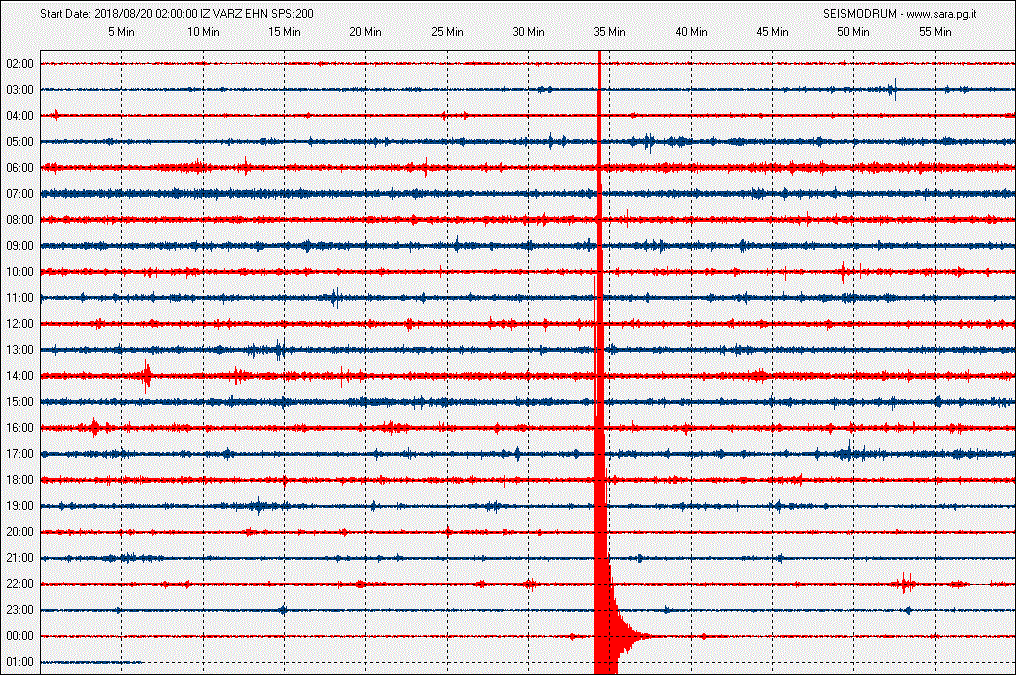Click the 09:00 hour row label
This screenshot has height=675, width=1016.
(x=20, y=246)
